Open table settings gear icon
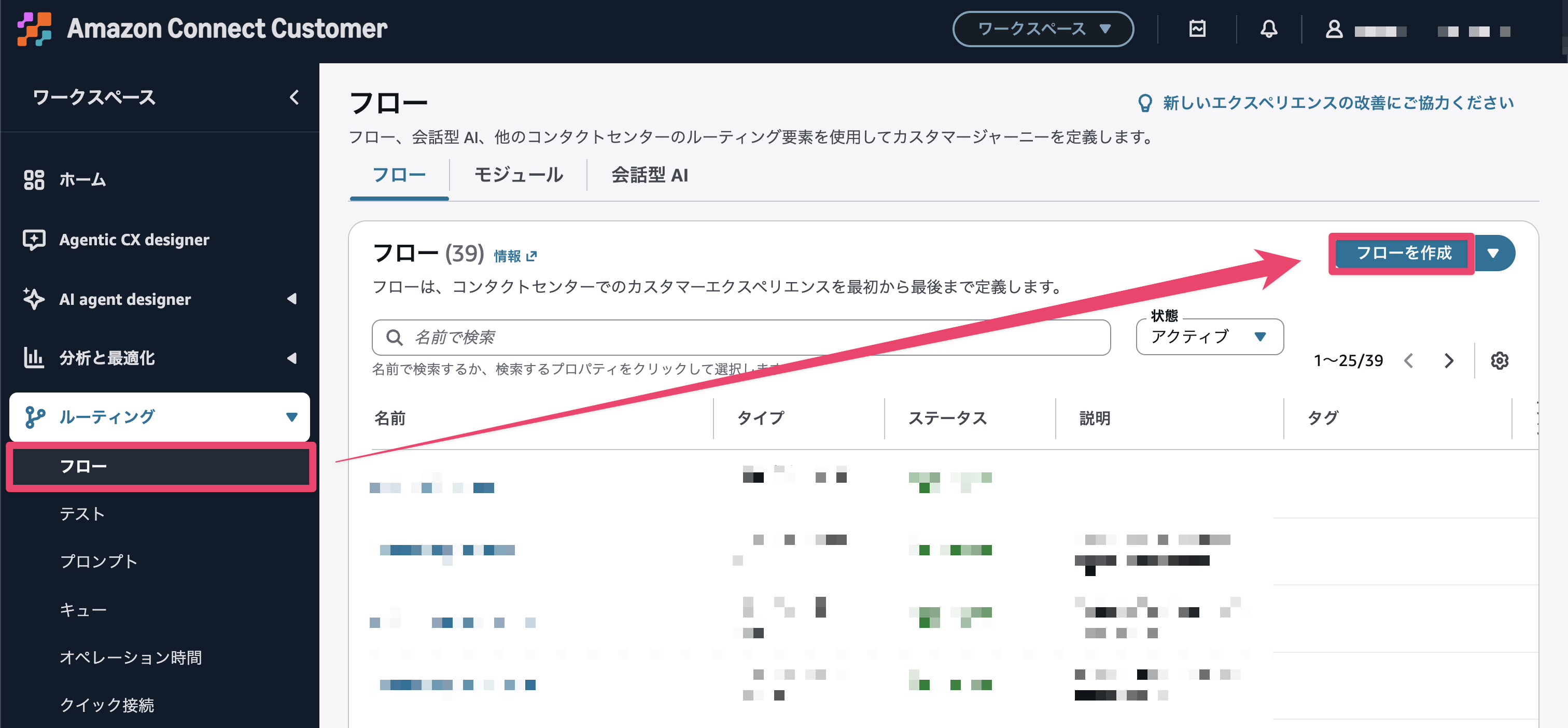The image size is (1568, 728). point(1499,360)
